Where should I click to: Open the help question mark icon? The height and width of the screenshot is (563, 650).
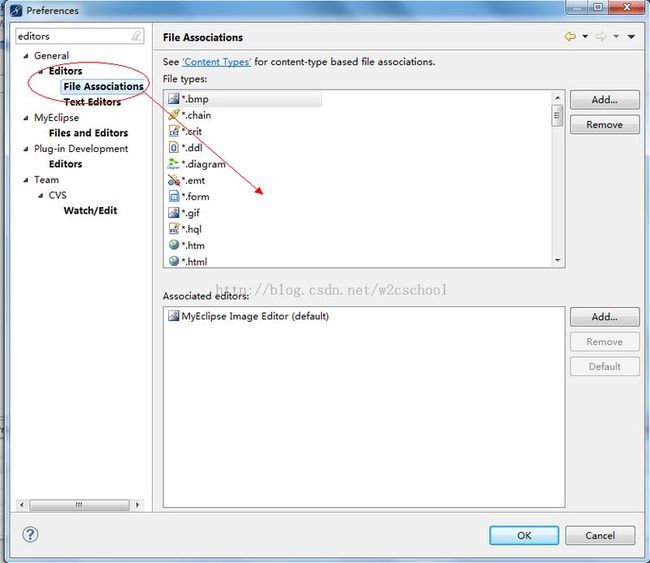click(30, 534)
